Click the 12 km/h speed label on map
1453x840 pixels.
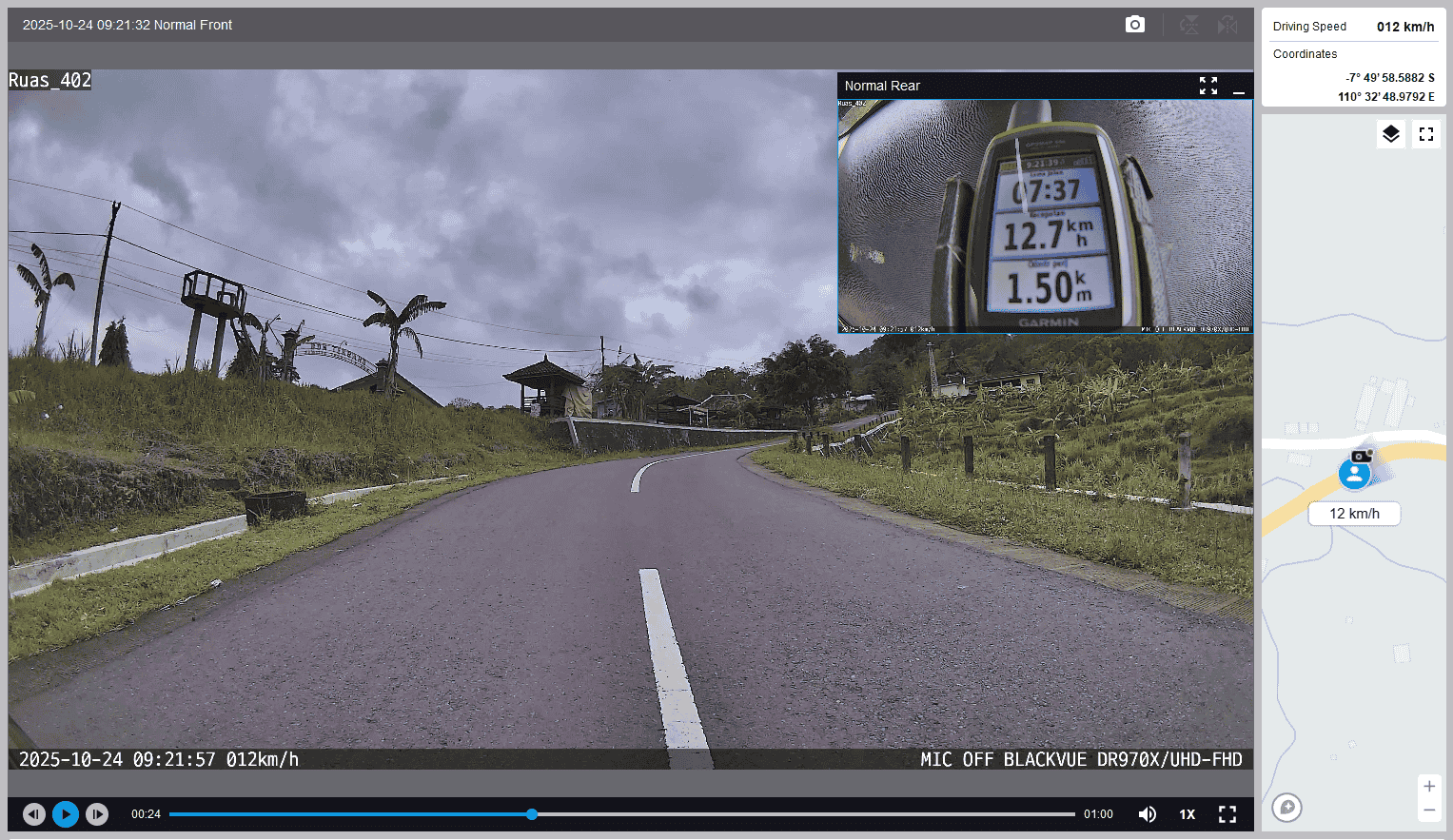coord(1354,514)
